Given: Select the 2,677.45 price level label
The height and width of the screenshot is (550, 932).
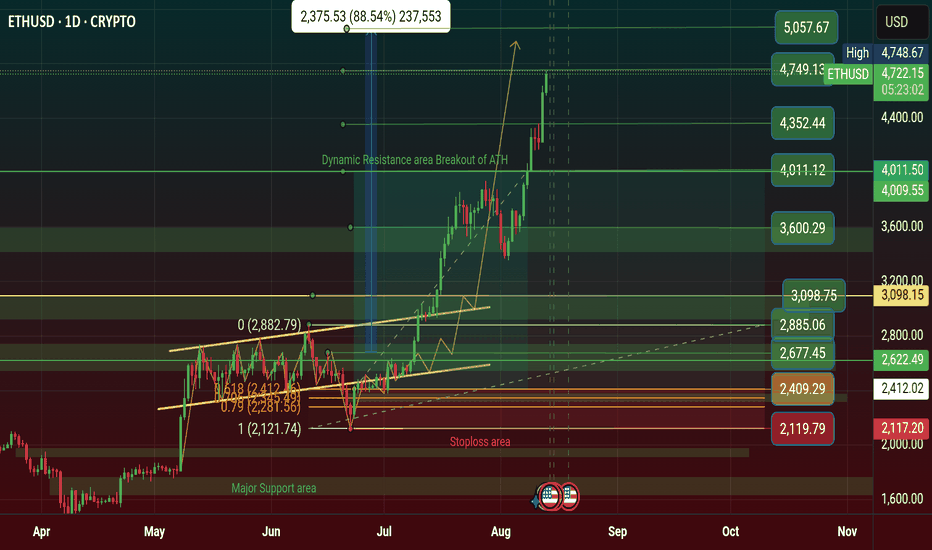Looking at the screenshot, I should pos(802,353).
